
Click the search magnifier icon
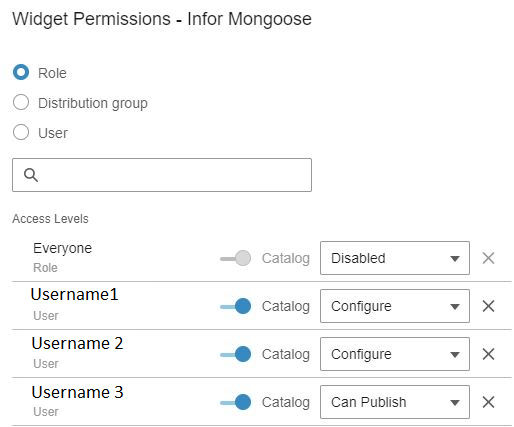tap(31, 175)
